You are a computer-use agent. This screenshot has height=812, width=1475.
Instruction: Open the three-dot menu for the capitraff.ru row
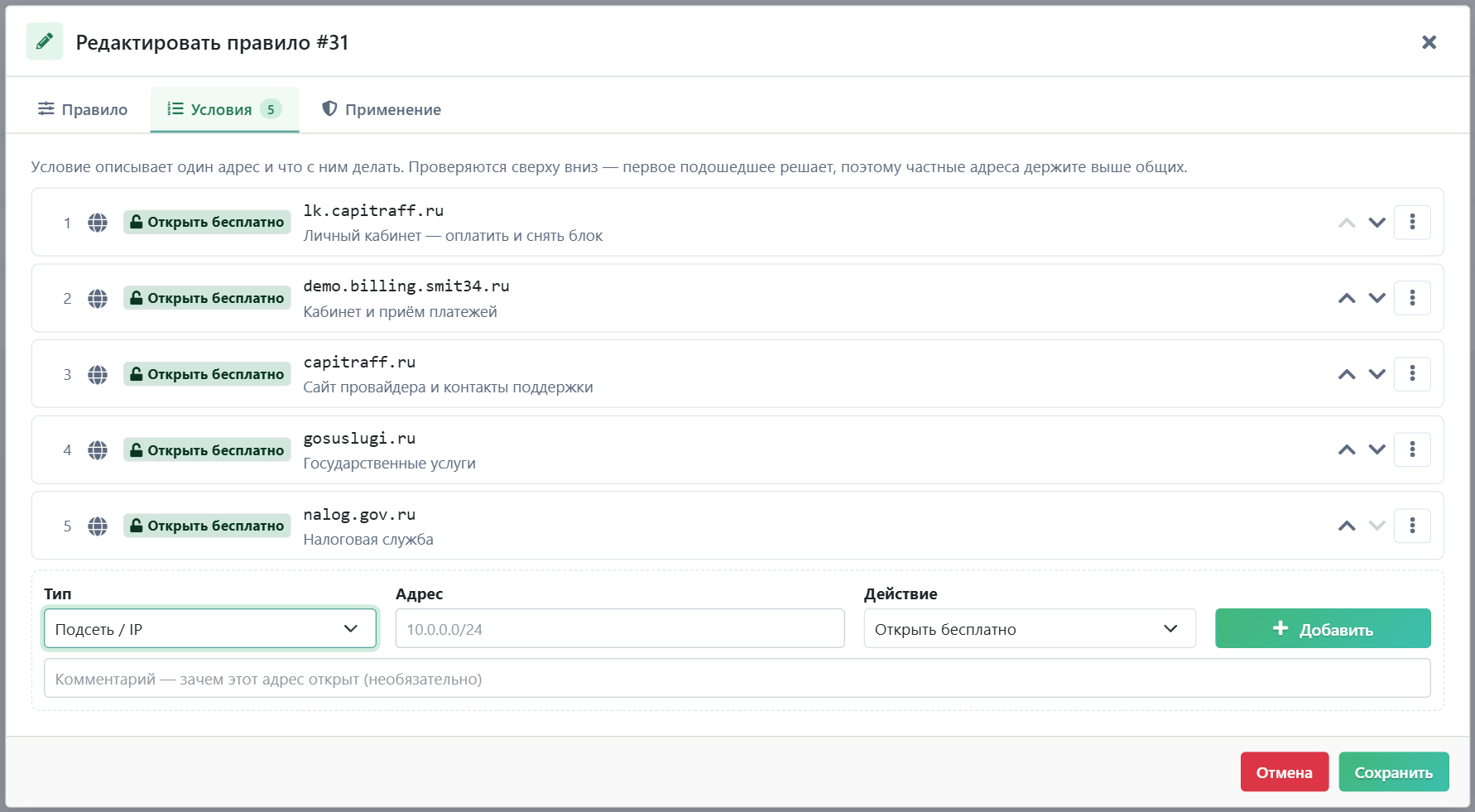click(1412, 374)
